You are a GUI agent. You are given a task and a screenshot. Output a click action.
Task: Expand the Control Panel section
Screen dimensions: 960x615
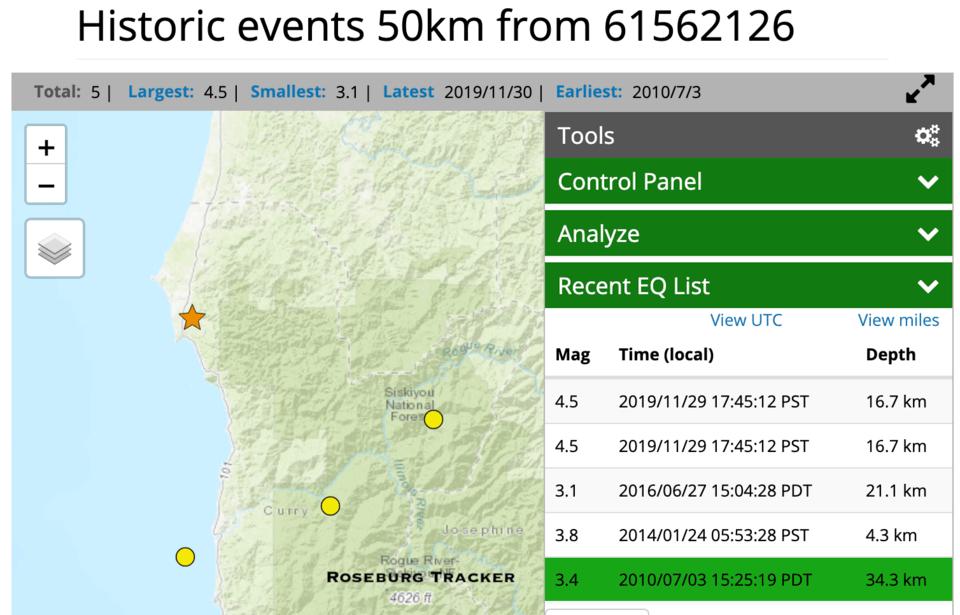[x=748, y=182]
